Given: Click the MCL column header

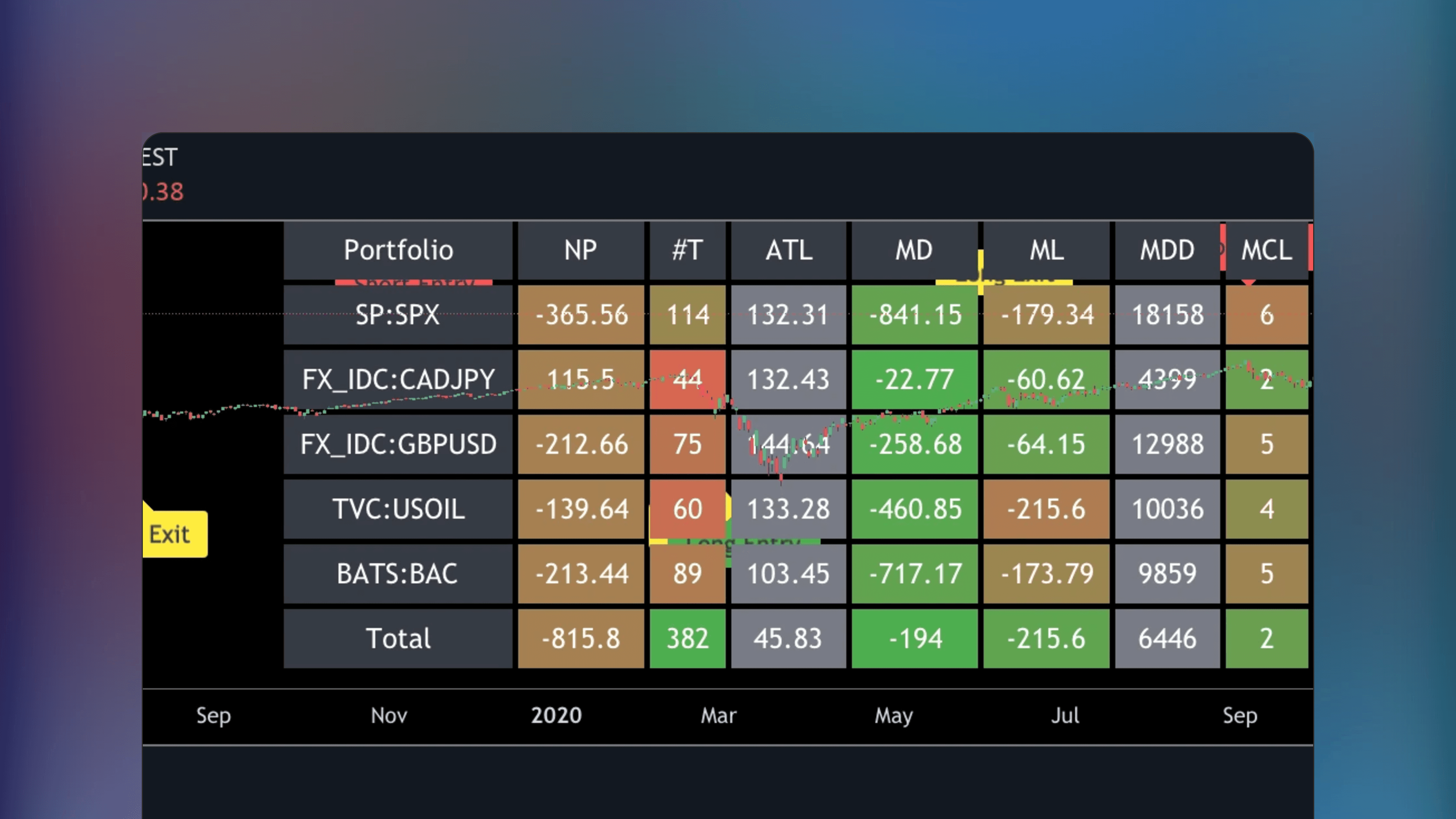Looking at the screenshot, I should (x=1266, y=250).
